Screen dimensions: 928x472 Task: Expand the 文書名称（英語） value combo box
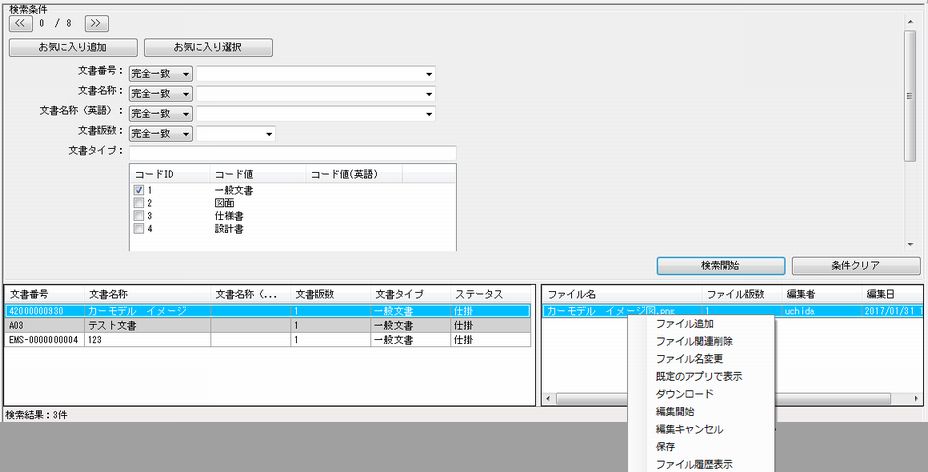tap(429, 114)
